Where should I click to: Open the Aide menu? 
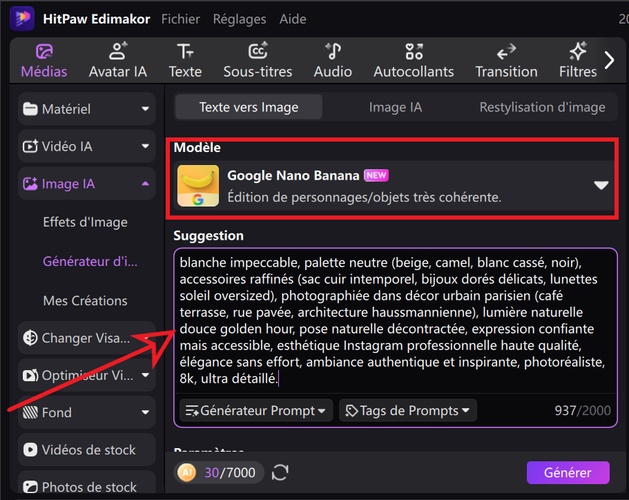click(x=293, y=19)
